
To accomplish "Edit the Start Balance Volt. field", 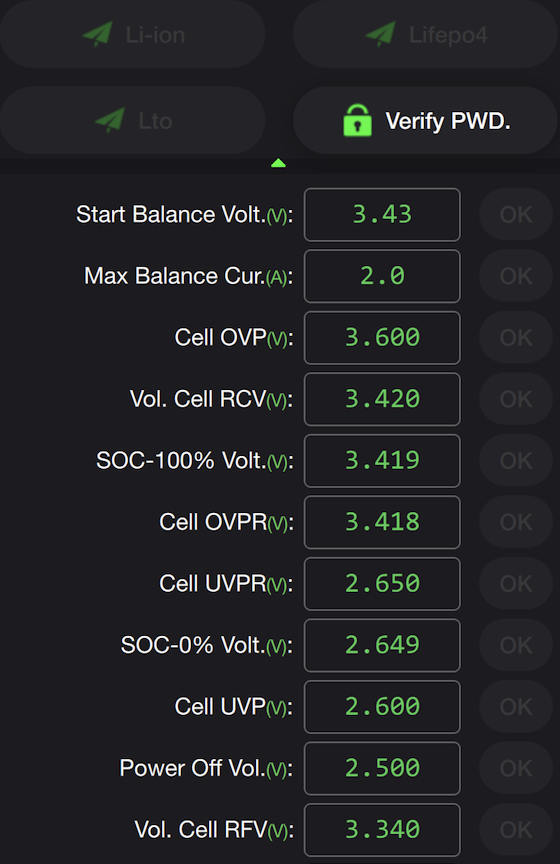I will 382,214.
